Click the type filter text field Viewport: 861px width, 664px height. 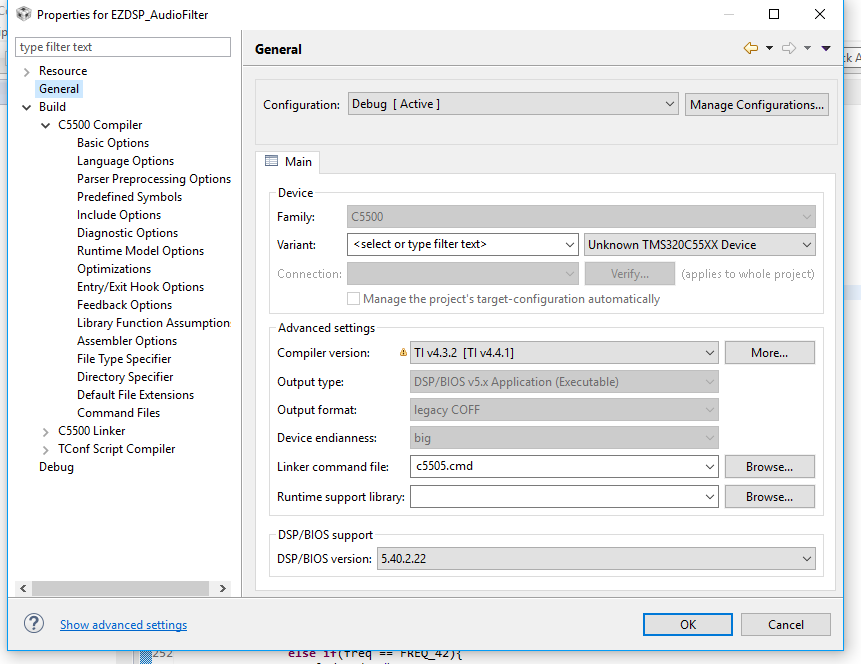tap(123, 47)
